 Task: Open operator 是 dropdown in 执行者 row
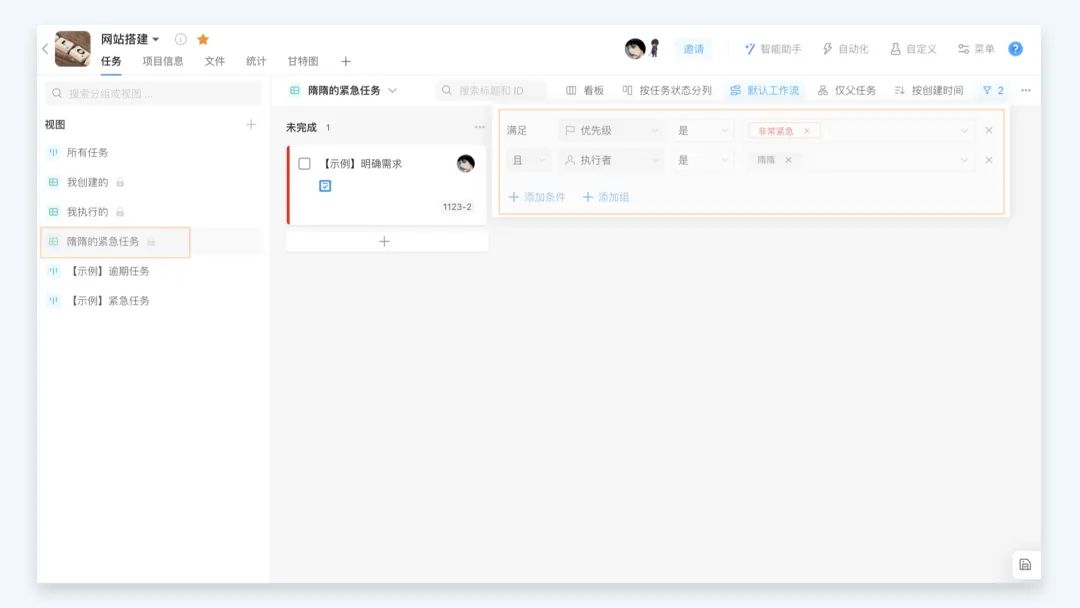tap(702, 160)
